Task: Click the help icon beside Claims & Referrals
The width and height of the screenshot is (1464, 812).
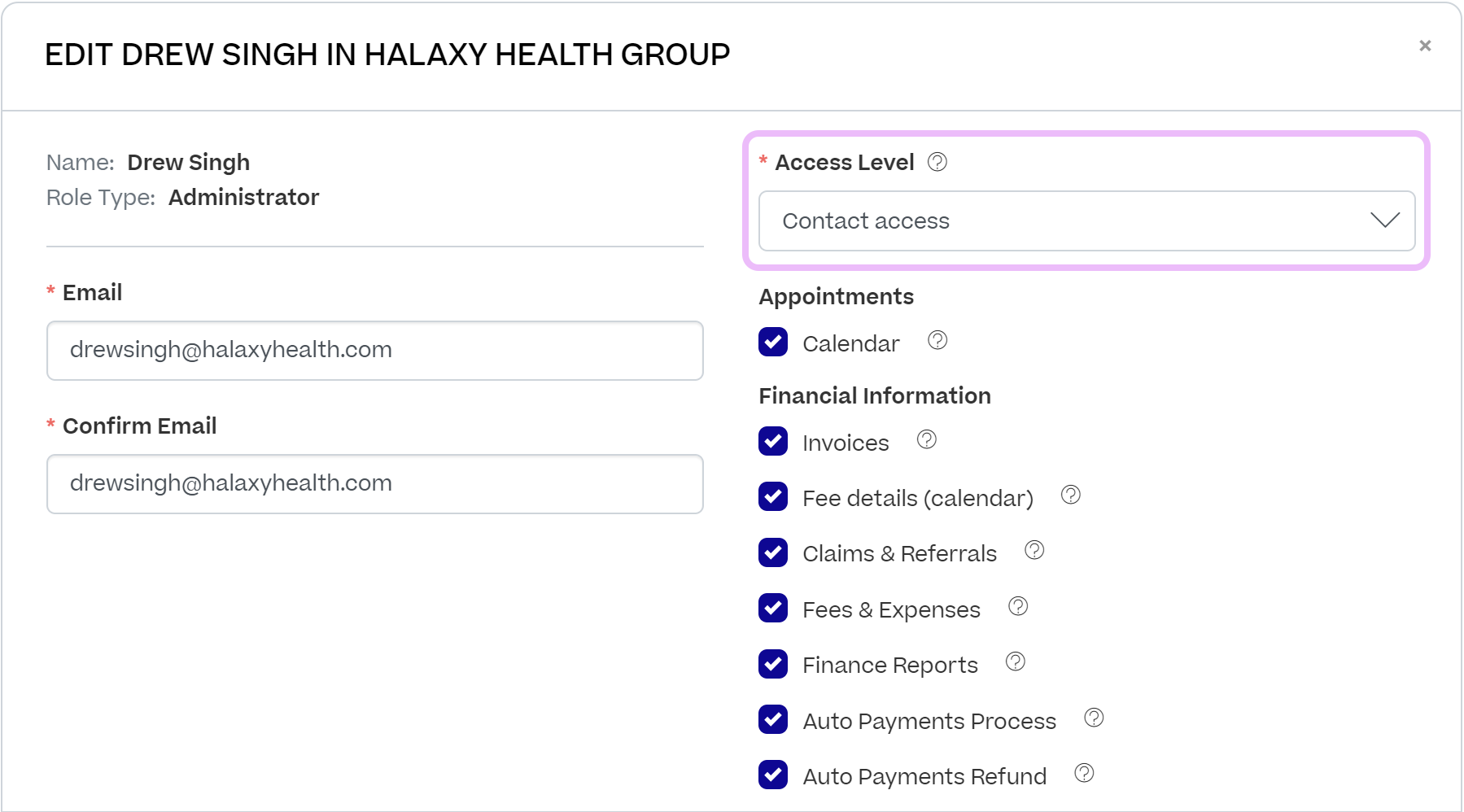Action: tap(1034, 550)
